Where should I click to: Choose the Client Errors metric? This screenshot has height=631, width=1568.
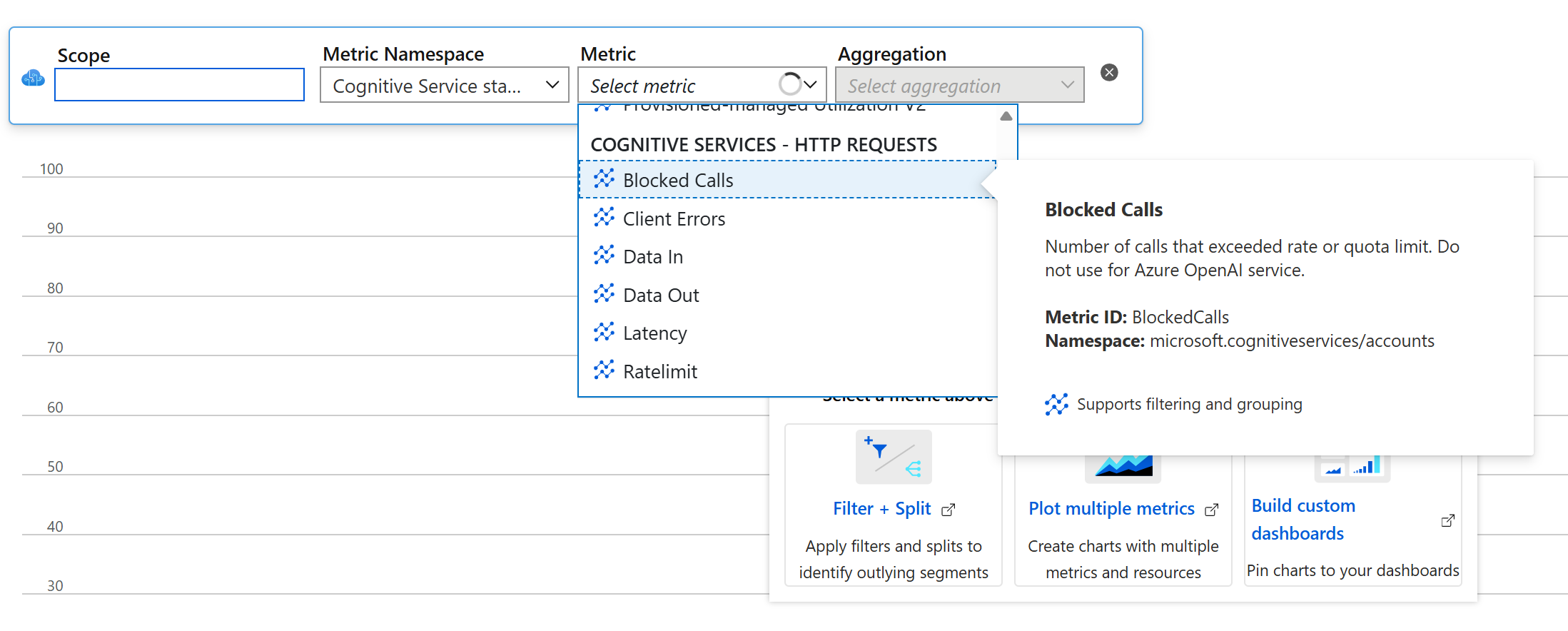(x=674, y=218)
